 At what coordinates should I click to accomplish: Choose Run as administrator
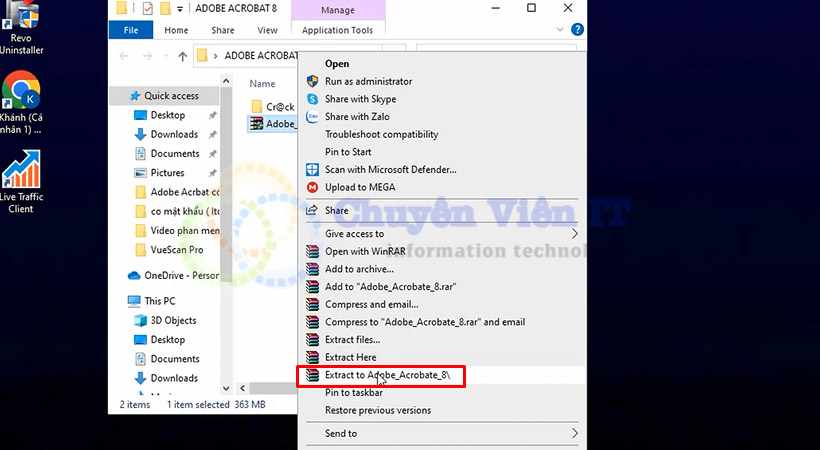tap(368, 81)
